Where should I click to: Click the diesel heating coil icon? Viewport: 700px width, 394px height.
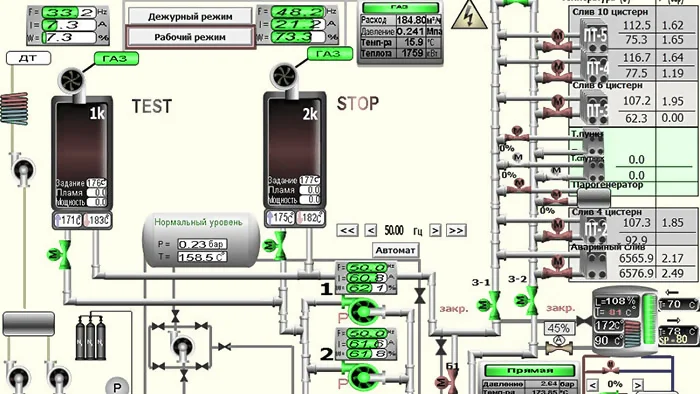(14, 108)
